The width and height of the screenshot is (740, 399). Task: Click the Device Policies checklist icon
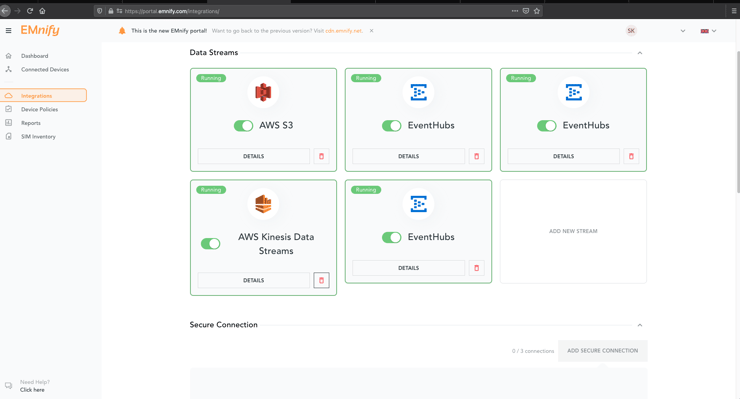(x=8, y=109)
